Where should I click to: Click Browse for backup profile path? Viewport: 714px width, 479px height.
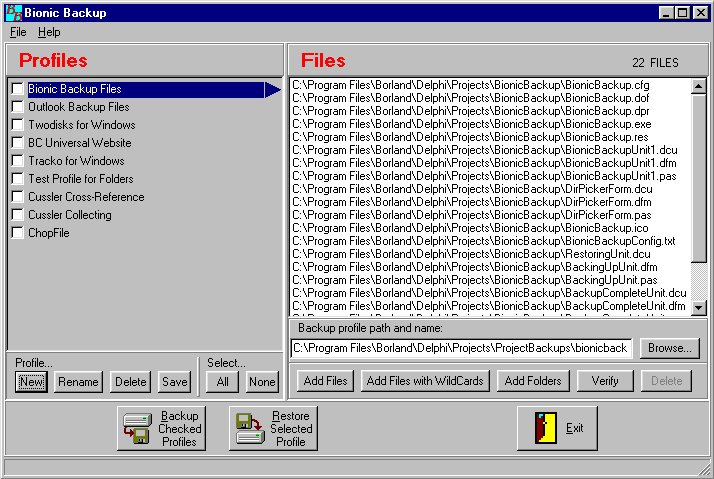coord(669,348)
